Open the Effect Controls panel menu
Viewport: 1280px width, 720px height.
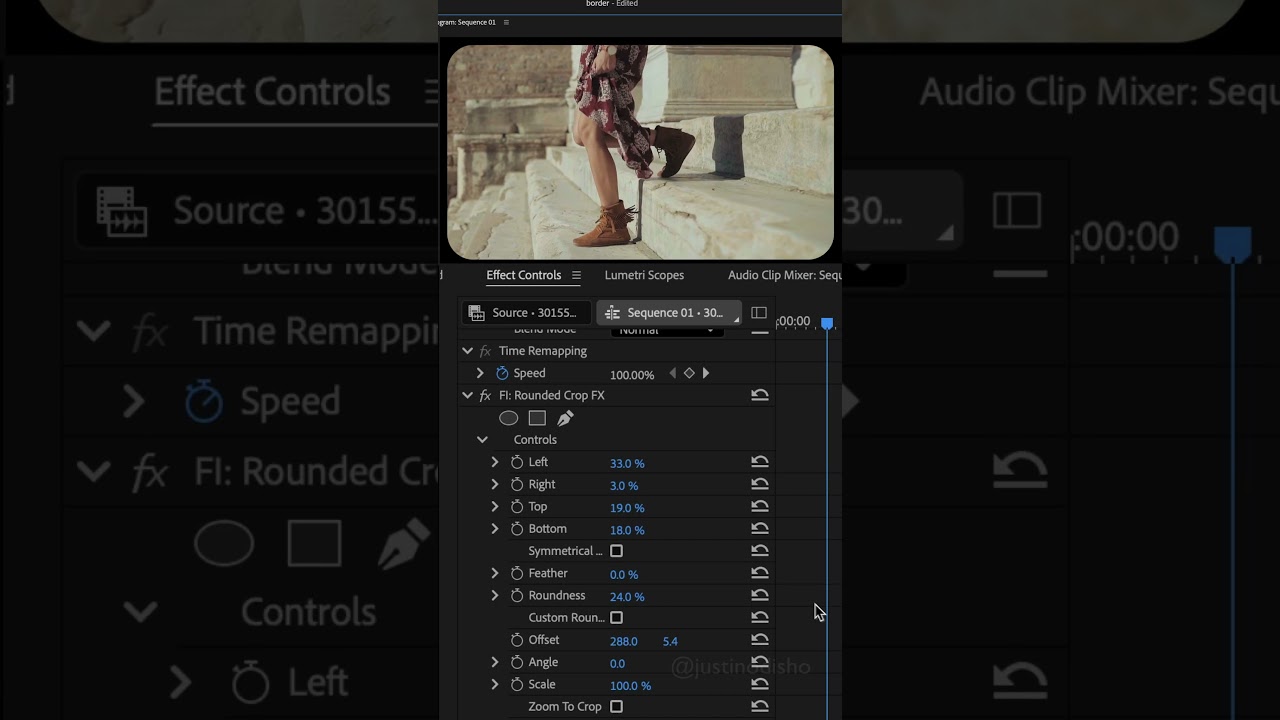576,275
